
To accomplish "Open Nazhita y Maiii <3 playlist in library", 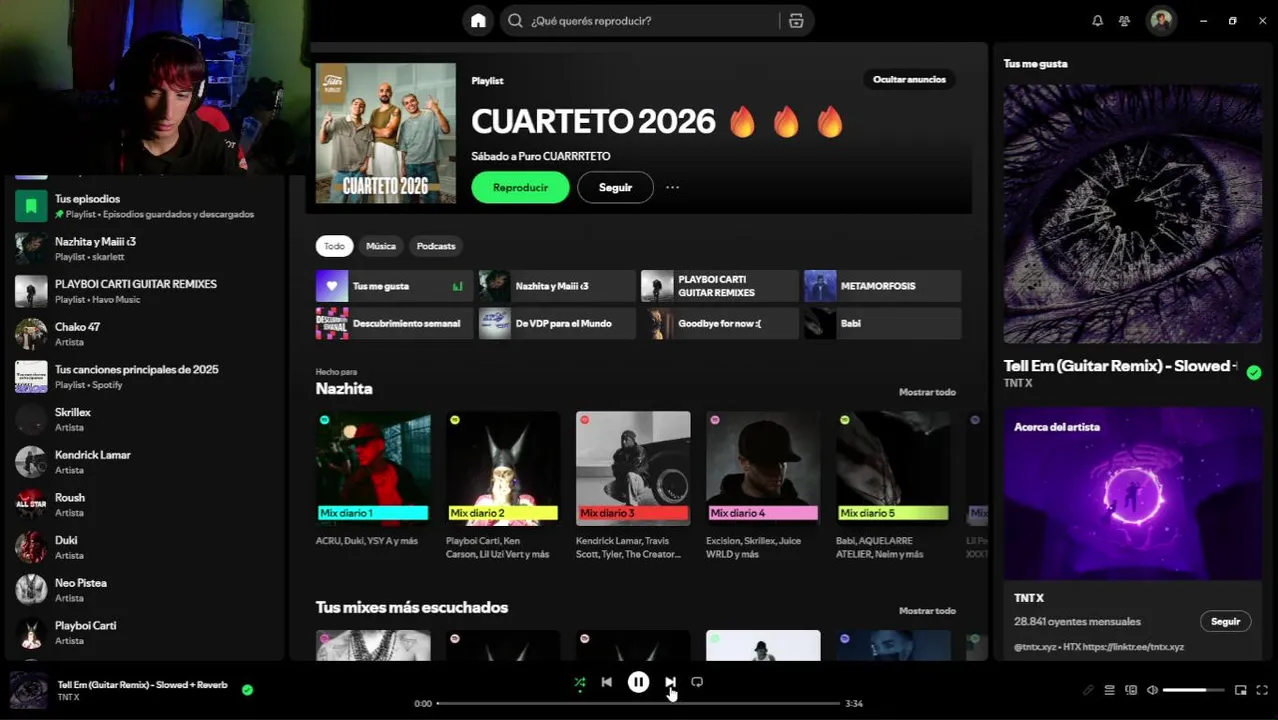I will (x=145, y=249).
